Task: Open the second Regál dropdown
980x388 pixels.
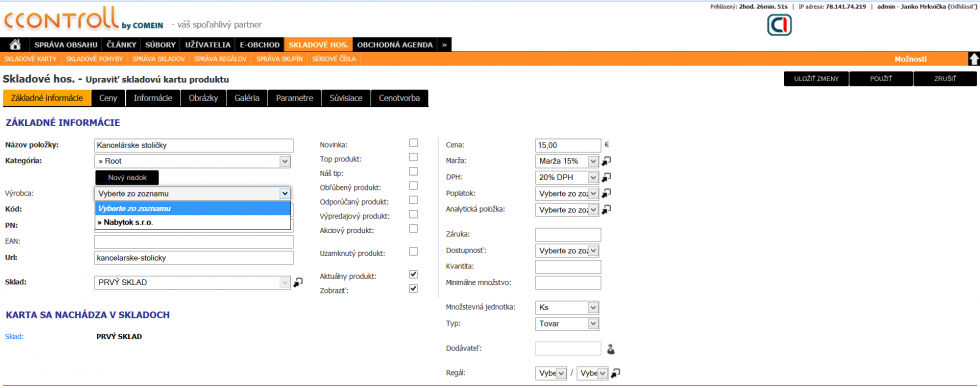Action: tap(592, 373)
